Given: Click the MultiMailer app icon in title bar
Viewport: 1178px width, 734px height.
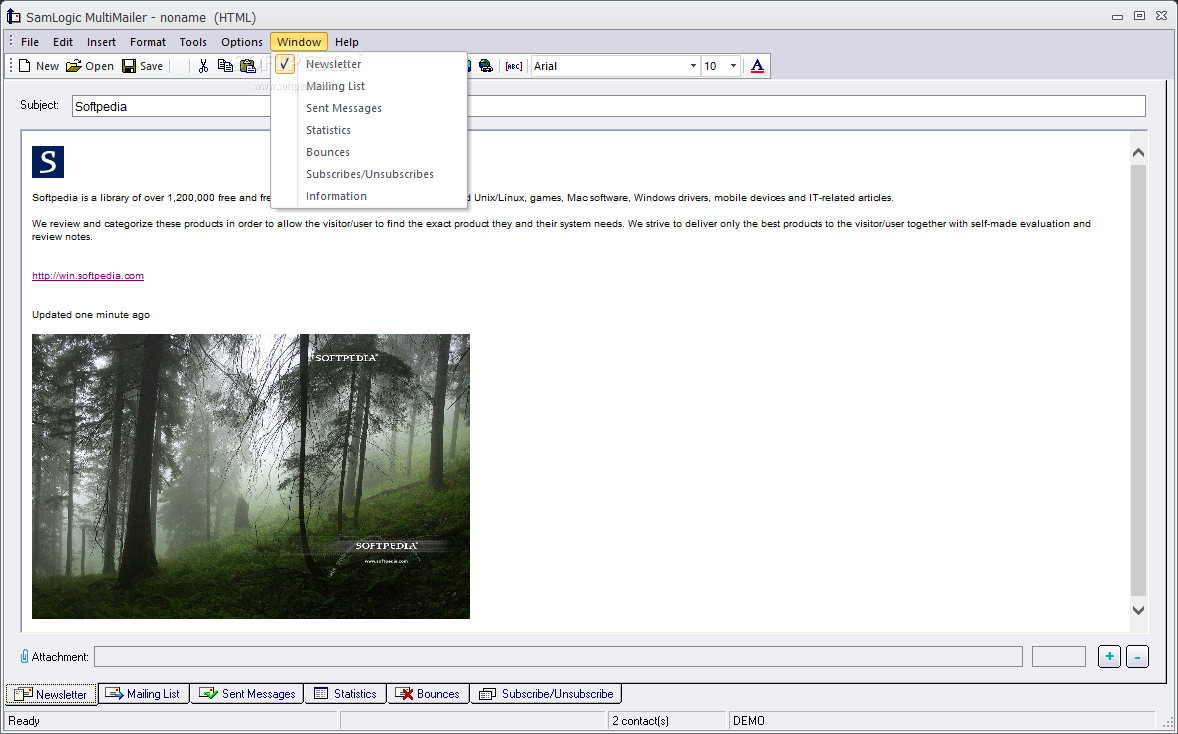Looking at the screenshot, I should (14, 16).
